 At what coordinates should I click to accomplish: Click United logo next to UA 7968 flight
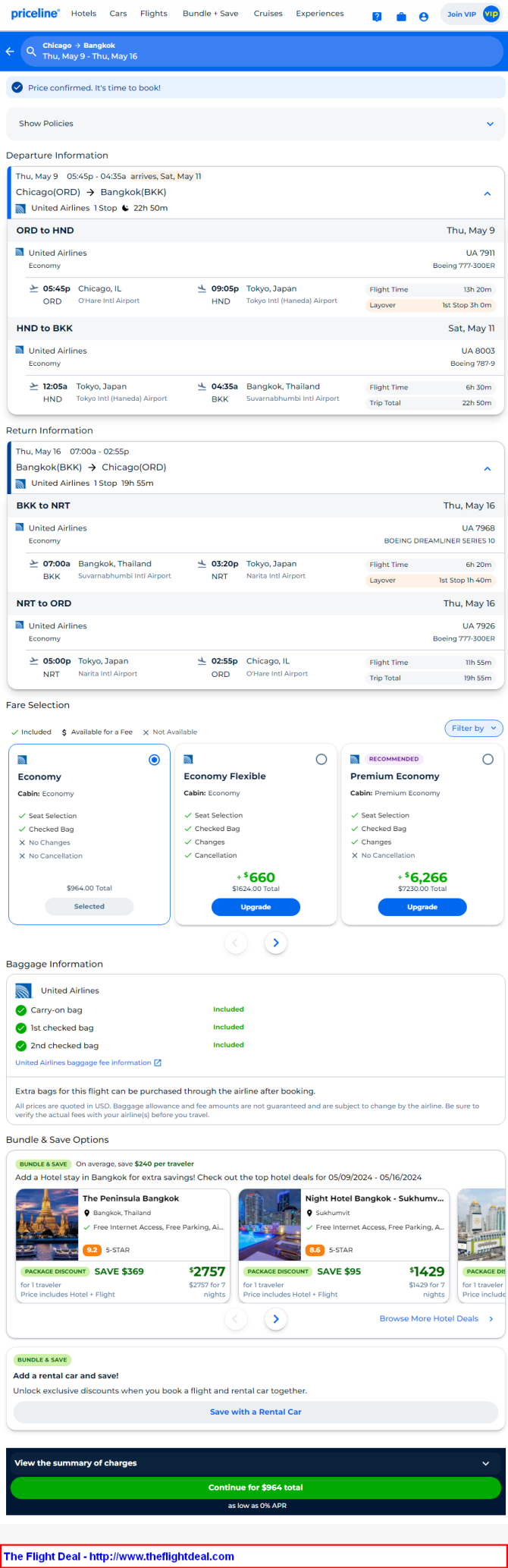tap(20, 527)
